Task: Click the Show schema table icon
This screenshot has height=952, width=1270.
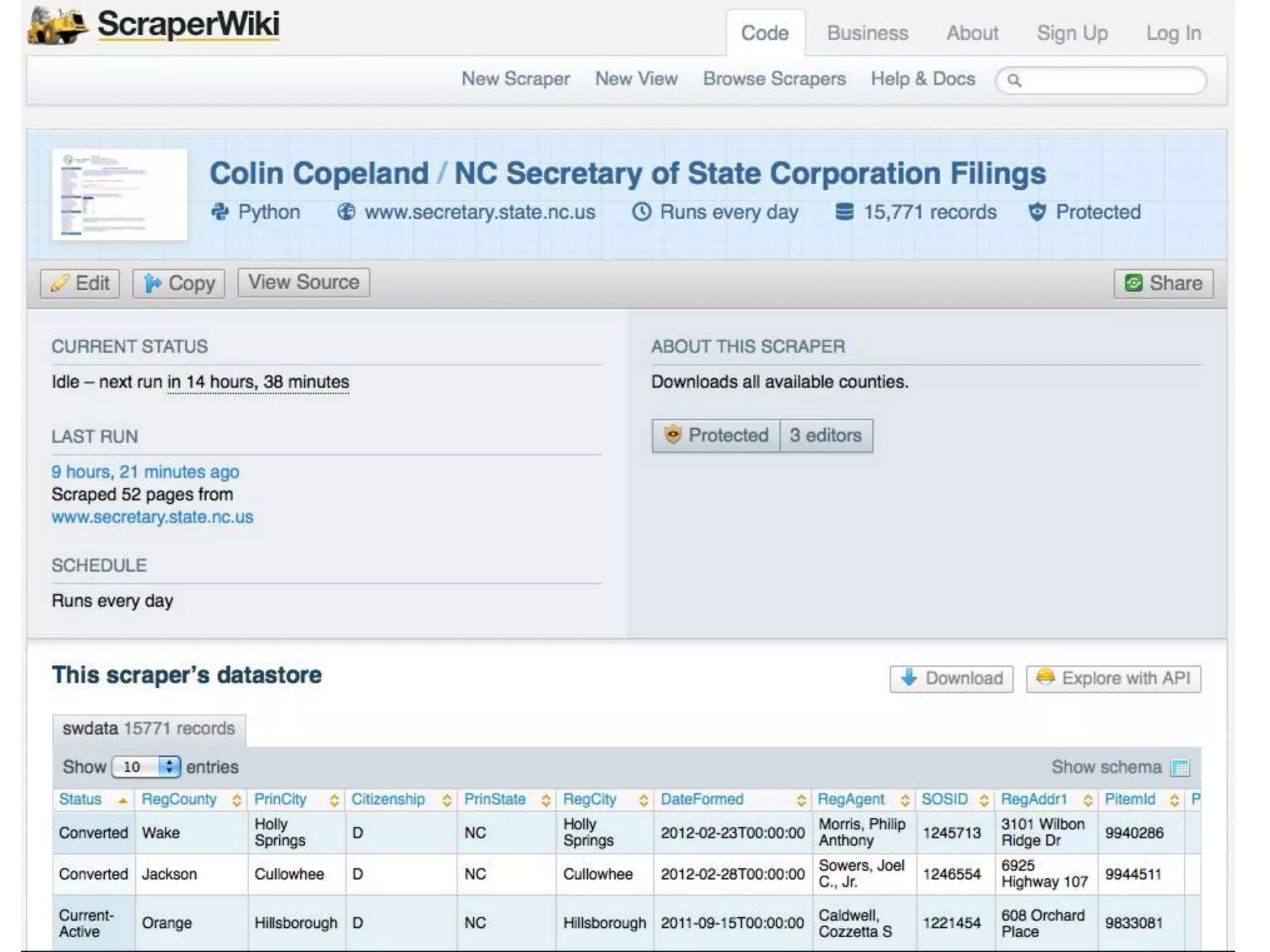Action: click(x=1179, y=767)
